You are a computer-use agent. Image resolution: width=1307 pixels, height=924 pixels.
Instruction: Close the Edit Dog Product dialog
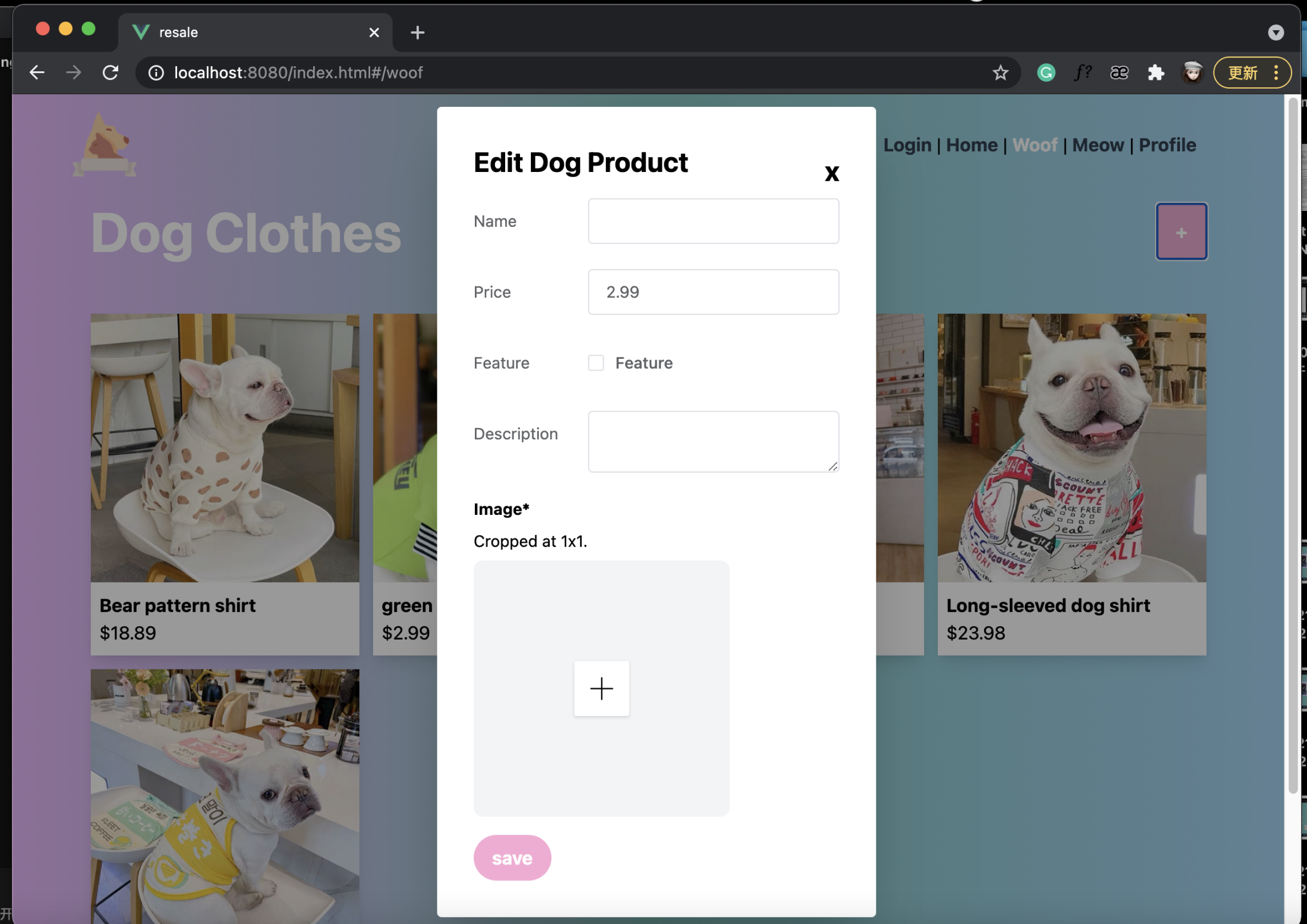click(x=831, y=173)
